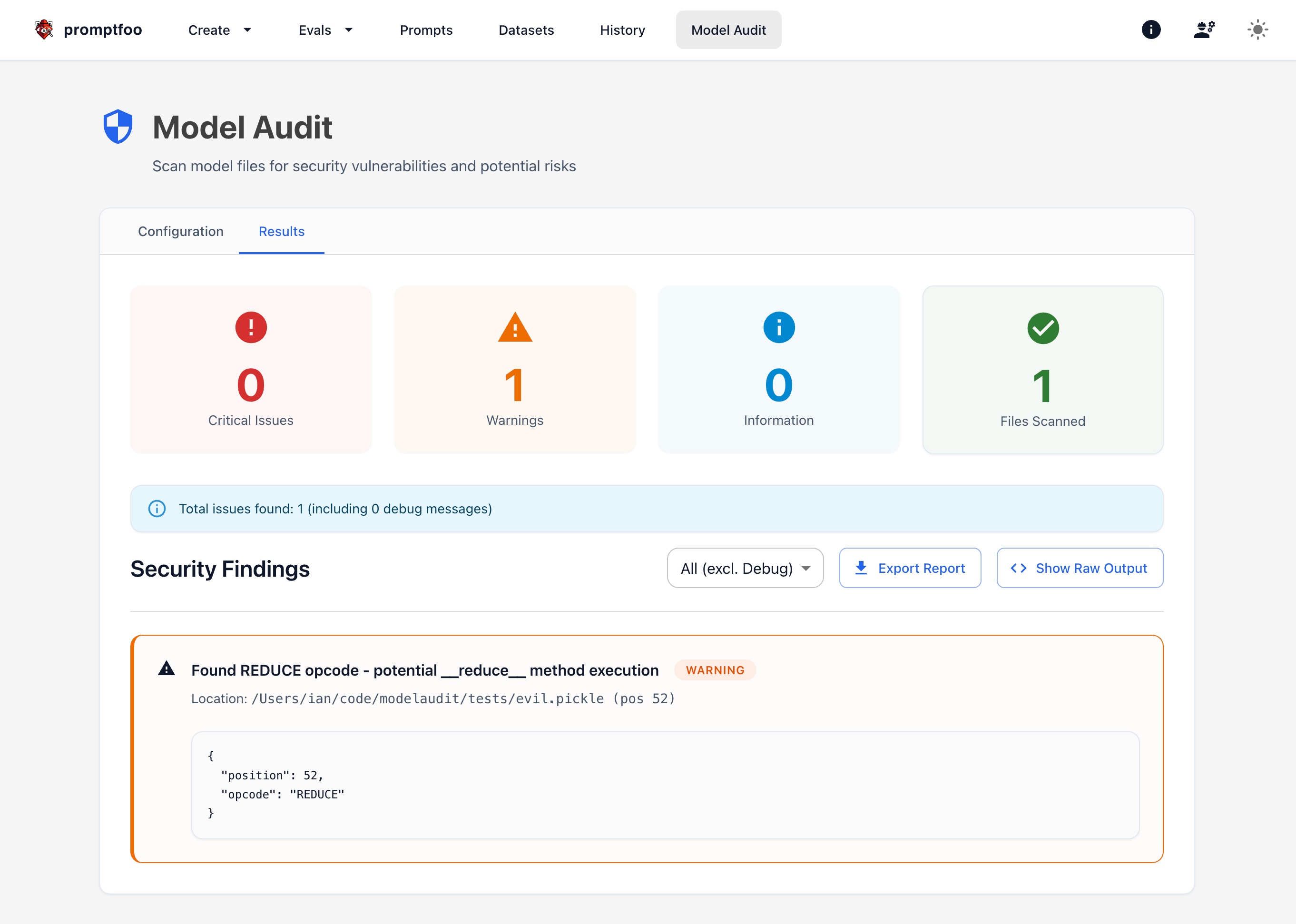The width and height of the screenshot is (1296, 924).
Task: Expand the Create dropdown menu
Action: click(220, 29)
